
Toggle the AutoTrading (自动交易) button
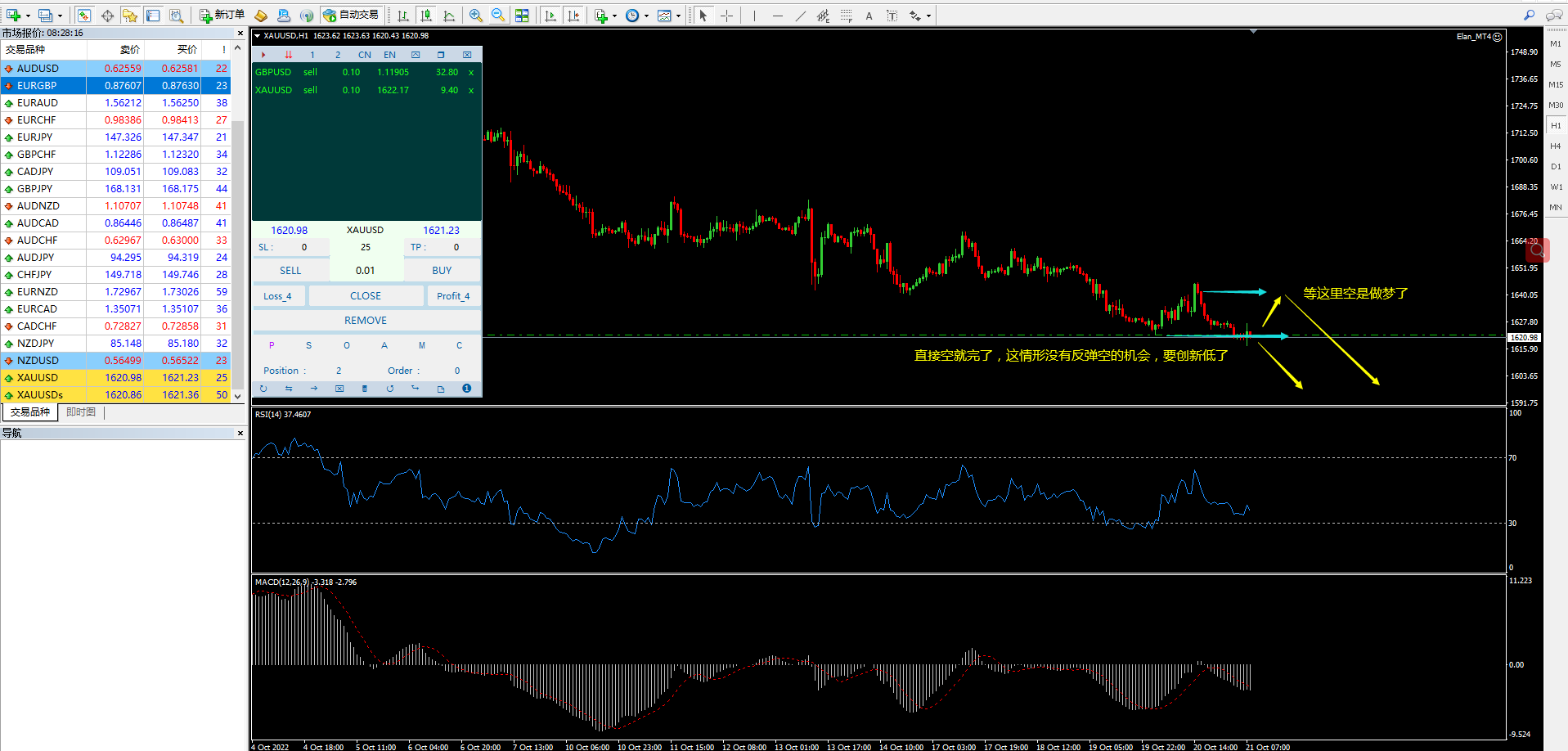tap(351, 16)
